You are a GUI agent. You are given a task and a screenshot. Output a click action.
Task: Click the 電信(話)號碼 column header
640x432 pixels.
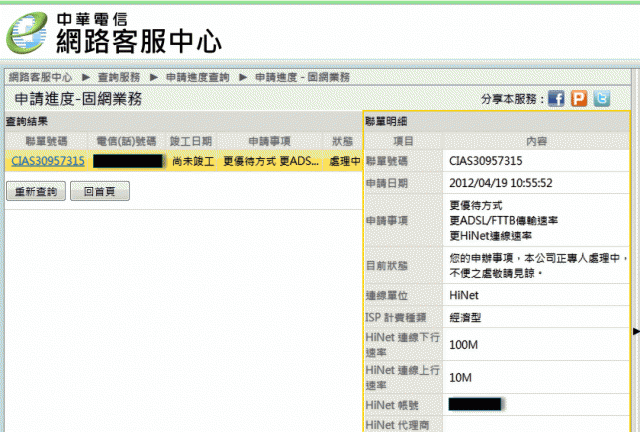[126, 141]
